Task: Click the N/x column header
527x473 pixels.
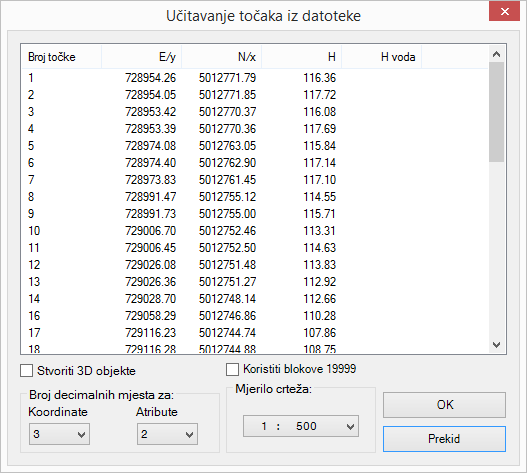Action: click(x=221, y=57)
